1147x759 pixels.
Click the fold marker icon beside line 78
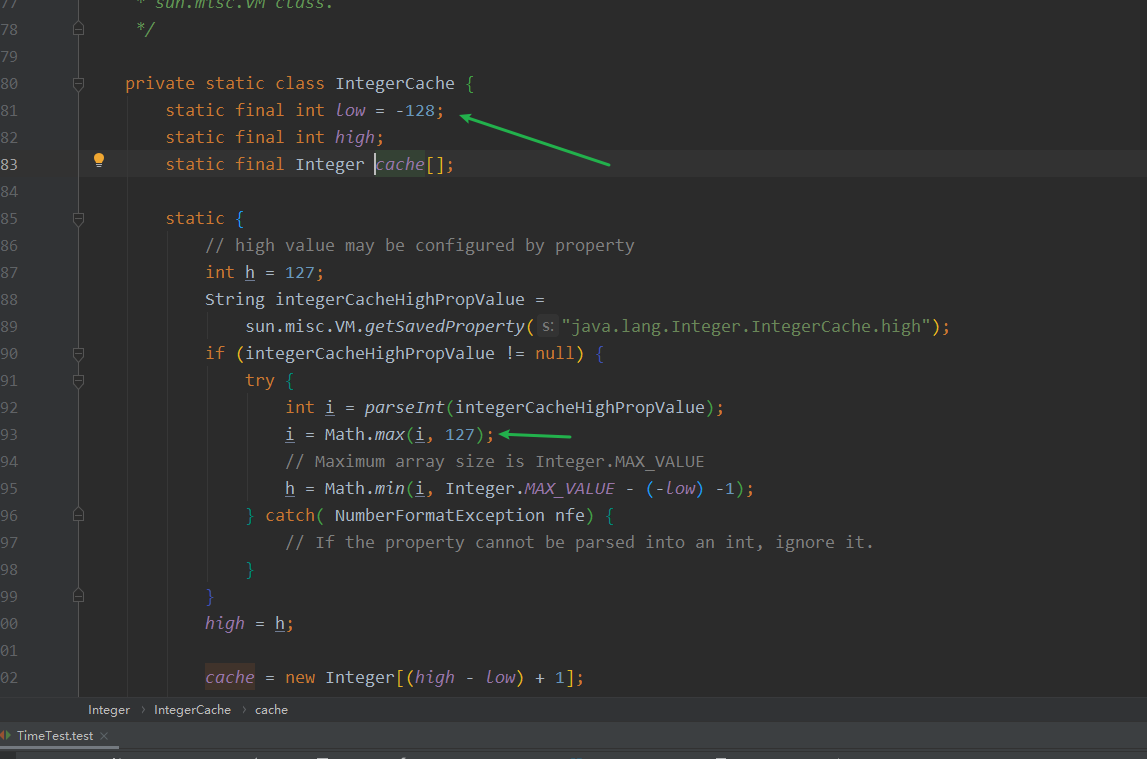[x=78, y=29]
